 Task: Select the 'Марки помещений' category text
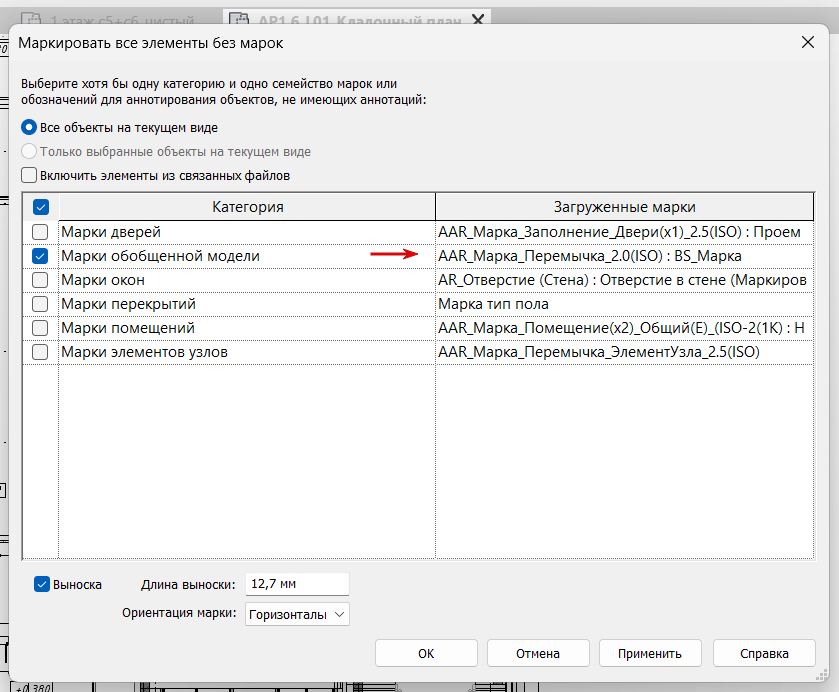pyautogui.click(x=128, y=328)
